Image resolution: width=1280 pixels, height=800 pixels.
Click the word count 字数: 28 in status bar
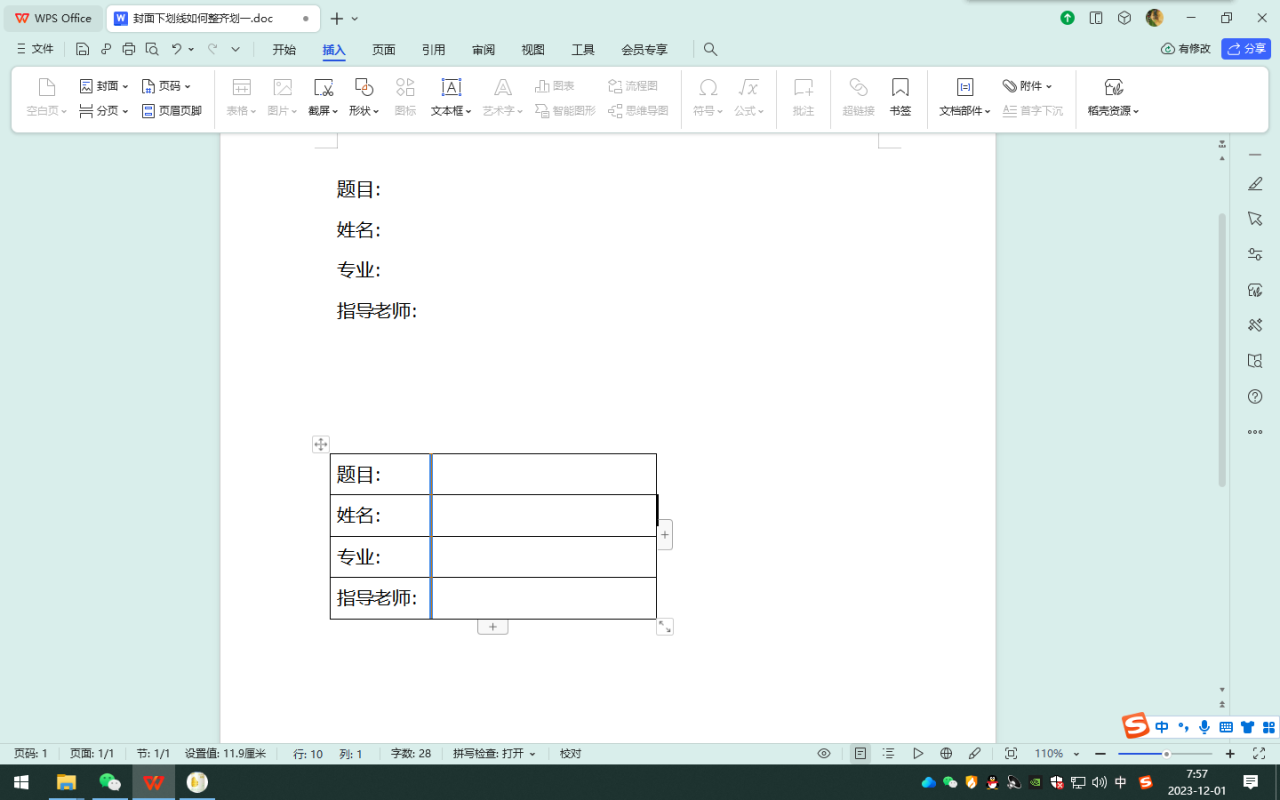(411, 753)
